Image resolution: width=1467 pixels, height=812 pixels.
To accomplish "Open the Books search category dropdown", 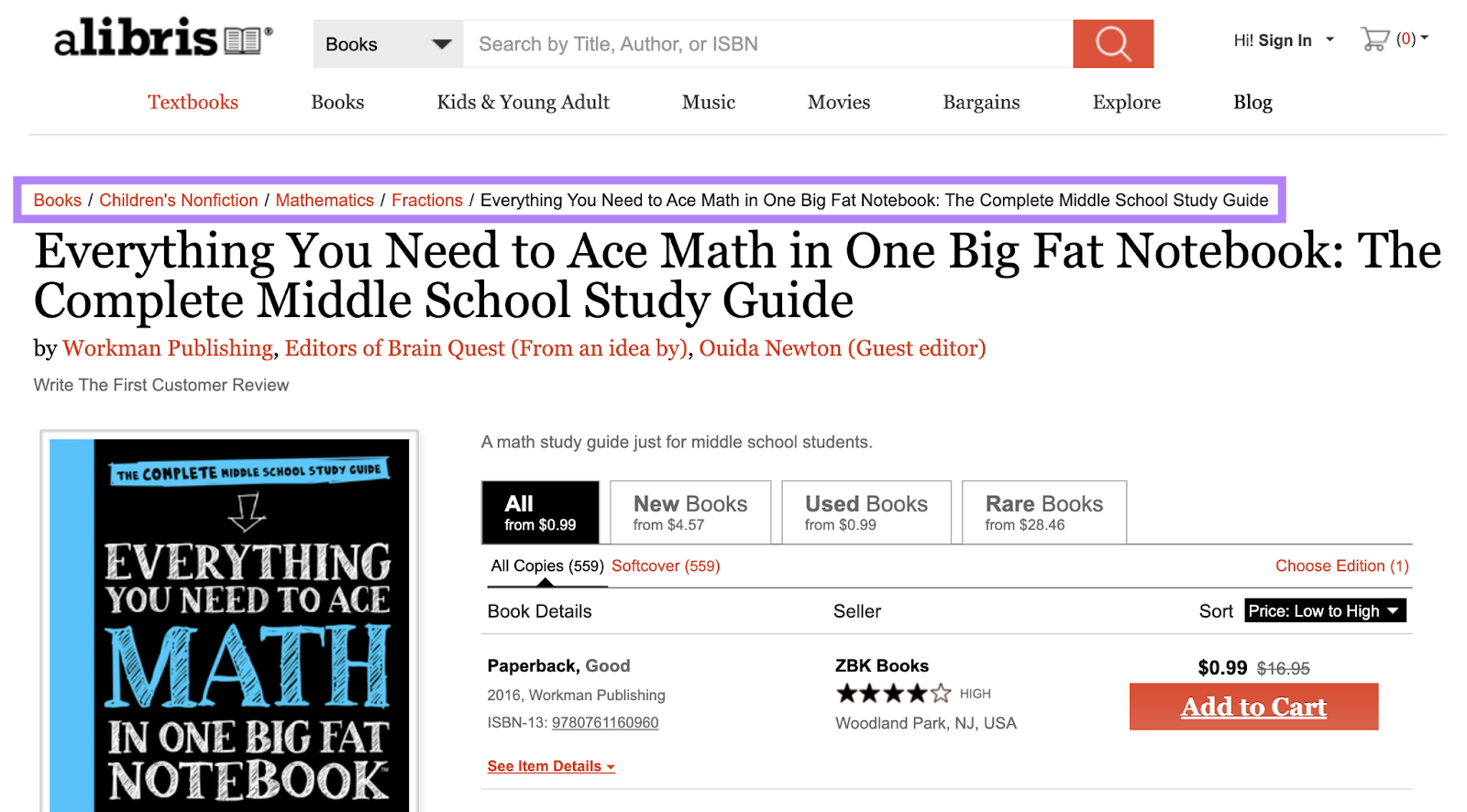I will (x=389, y=44).
